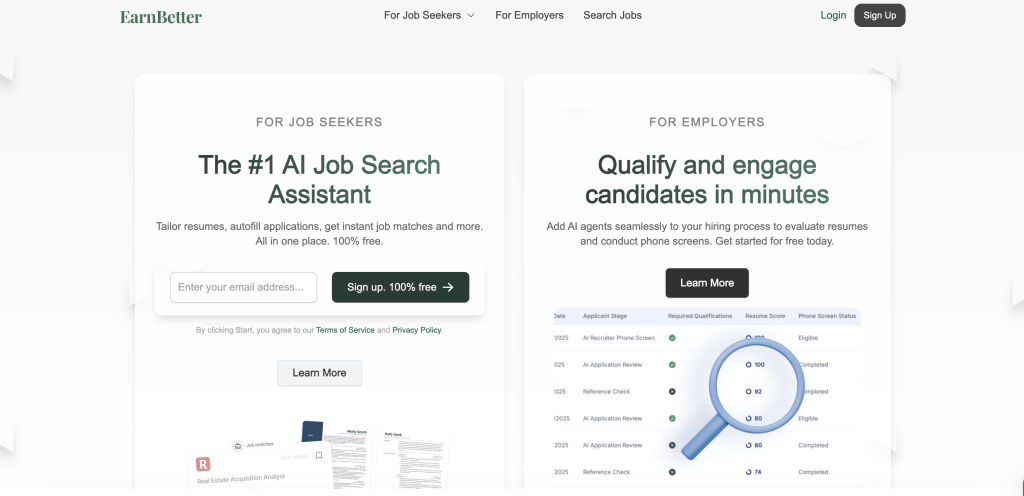1024x496 pixels.
Task: Click Learn More under job seekers
Action: tap(319, 373)
